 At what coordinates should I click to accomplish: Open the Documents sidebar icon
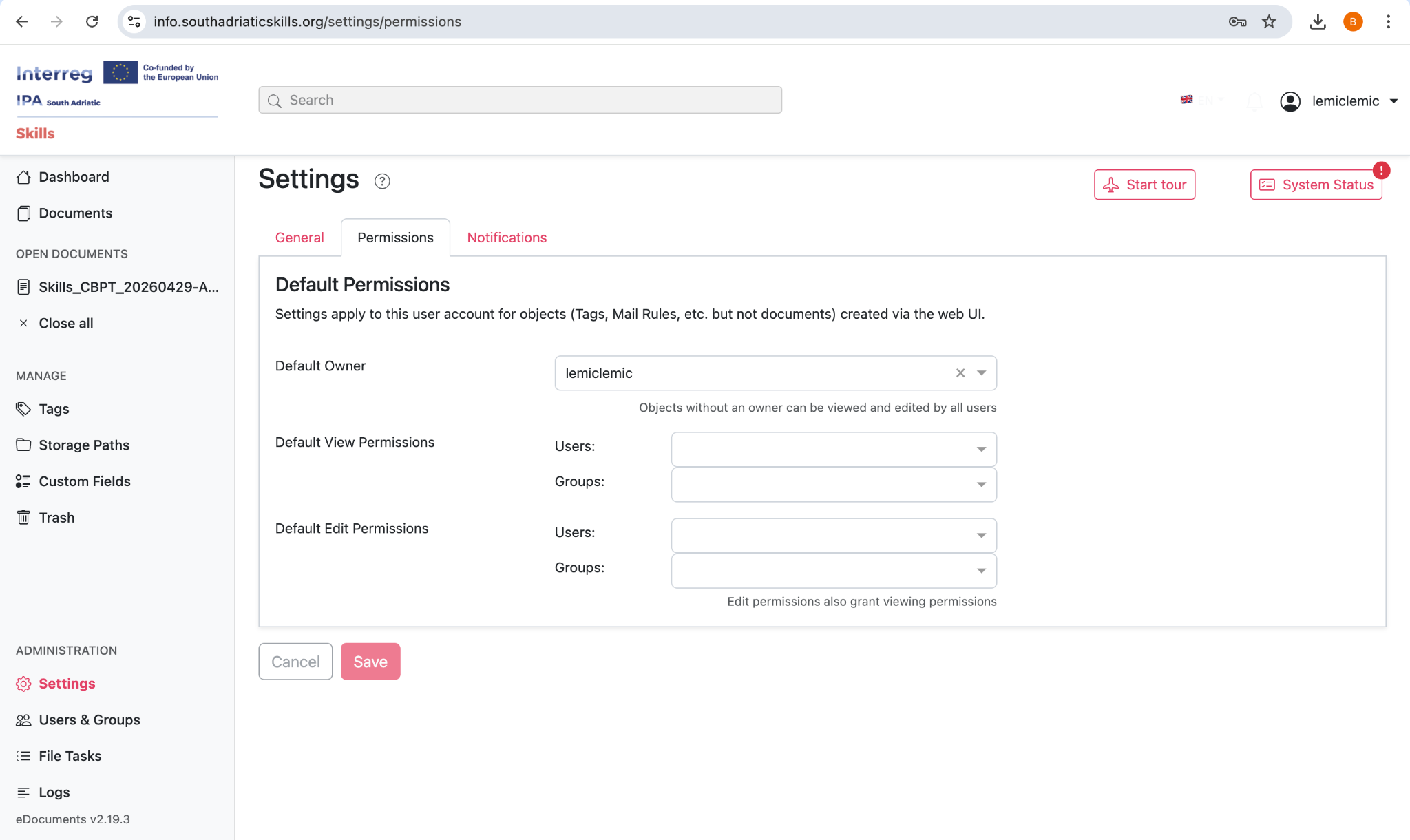24,213
